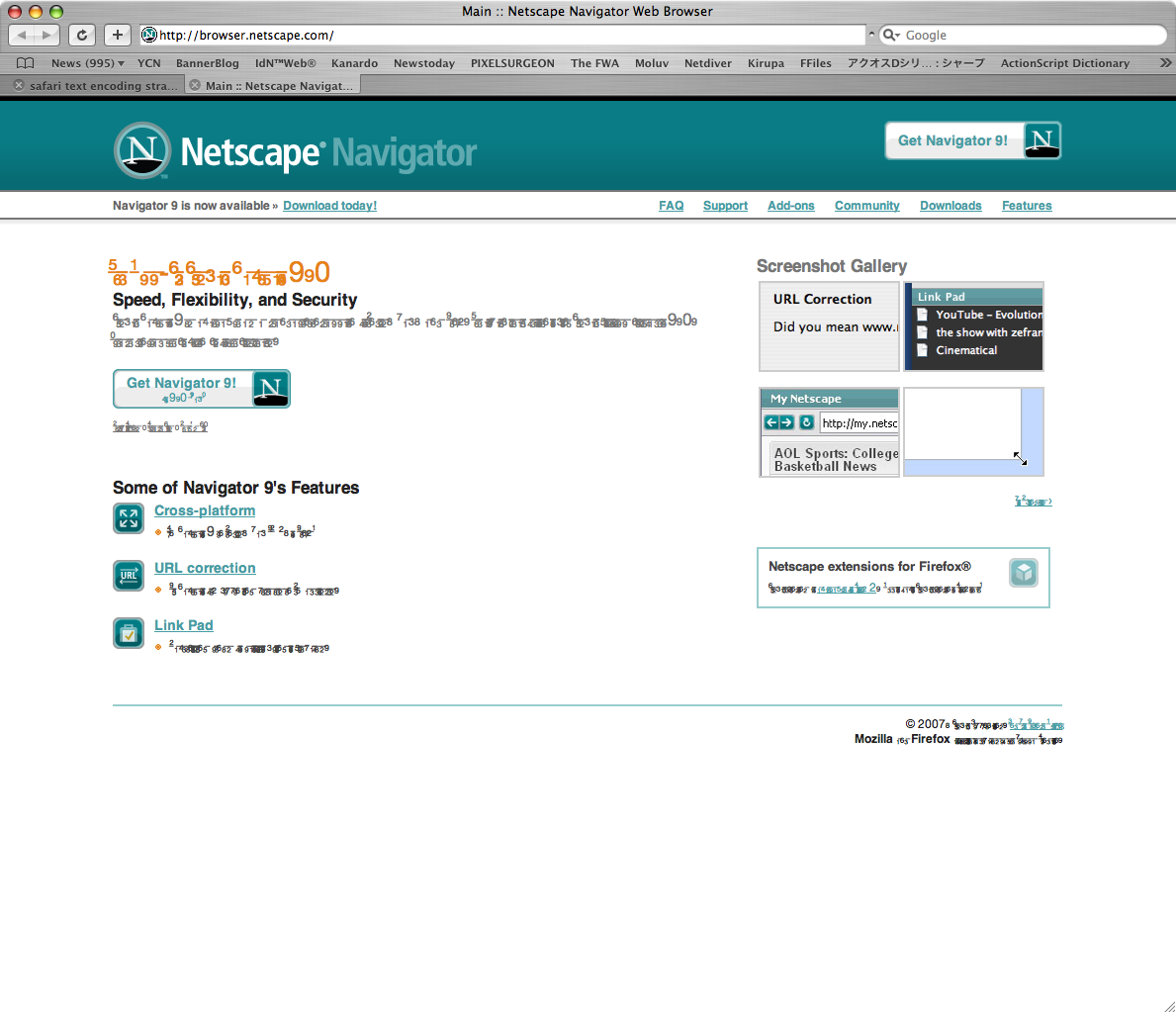Open the ActionScript Dictionary bookmark
1176x1013 pixels.
tap(1065, 63)
